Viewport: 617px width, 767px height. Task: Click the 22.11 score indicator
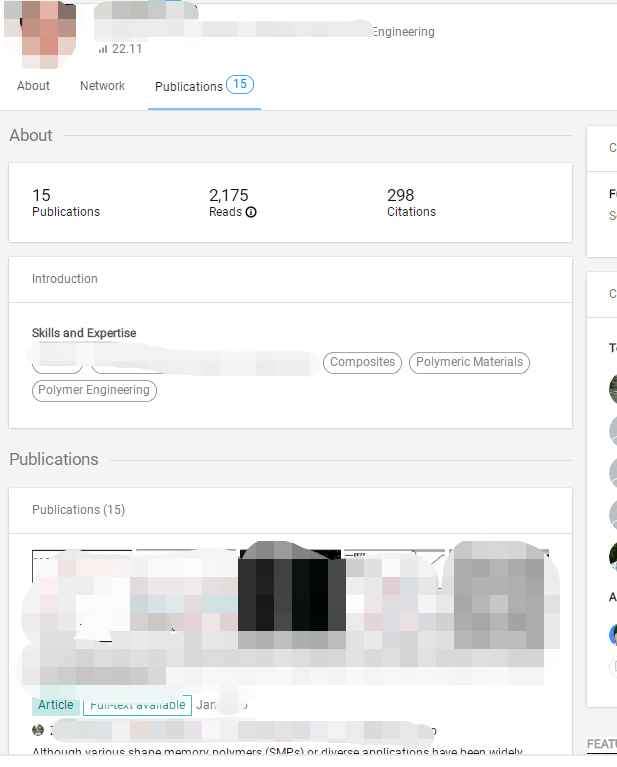[120, 49]
